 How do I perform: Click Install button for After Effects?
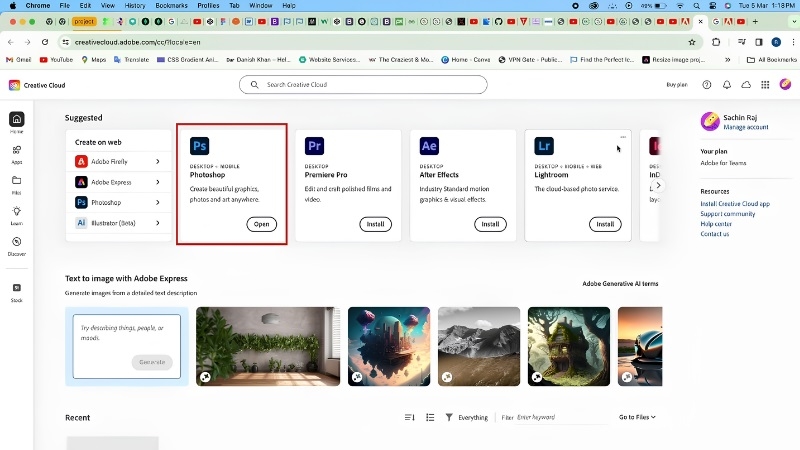coord(490,224)
